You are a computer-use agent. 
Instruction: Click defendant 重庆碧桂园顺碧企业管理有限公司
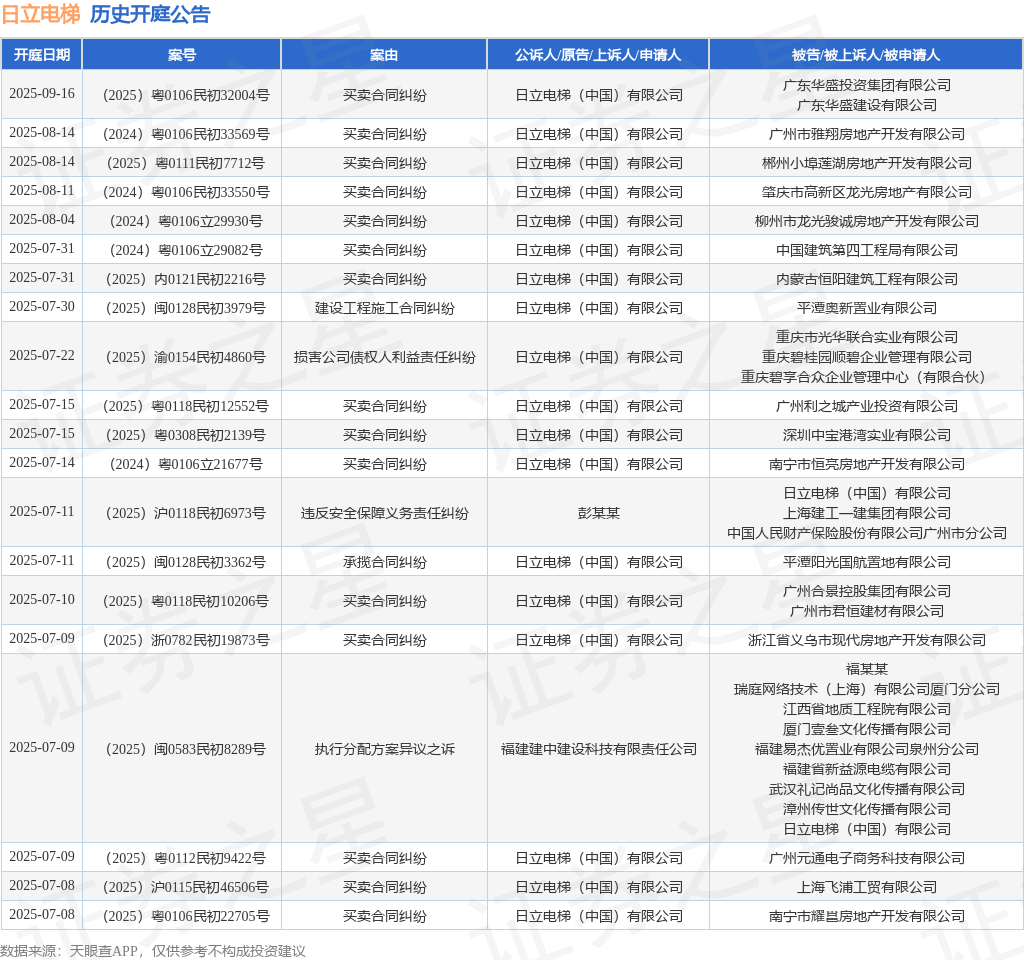click(x=867, y=357)
